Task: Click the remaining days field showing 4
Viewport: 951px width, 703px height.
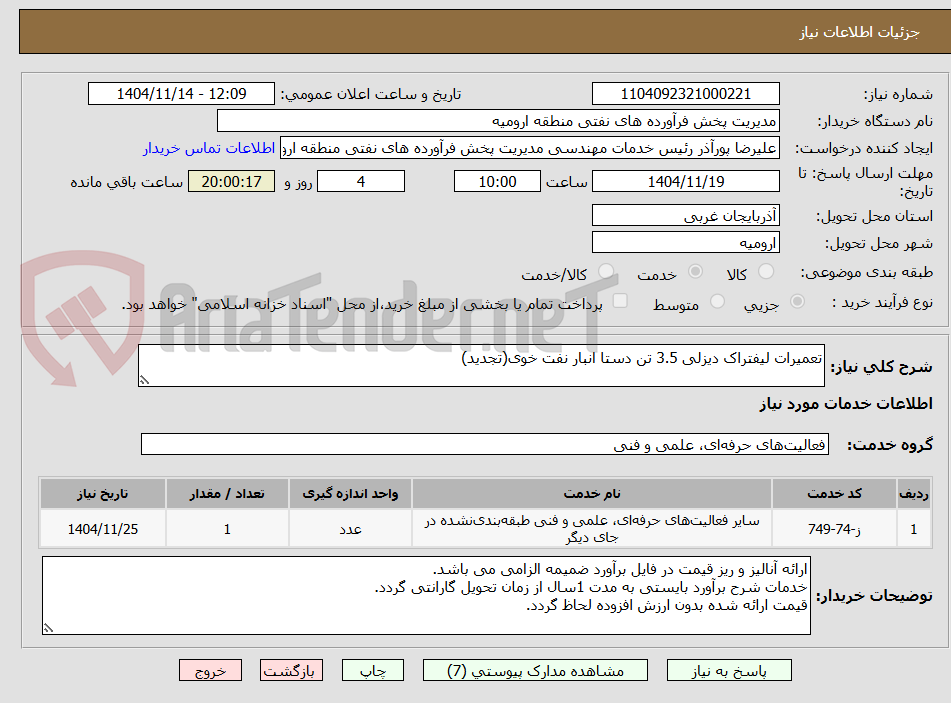Action: click(x=361, y=181)
